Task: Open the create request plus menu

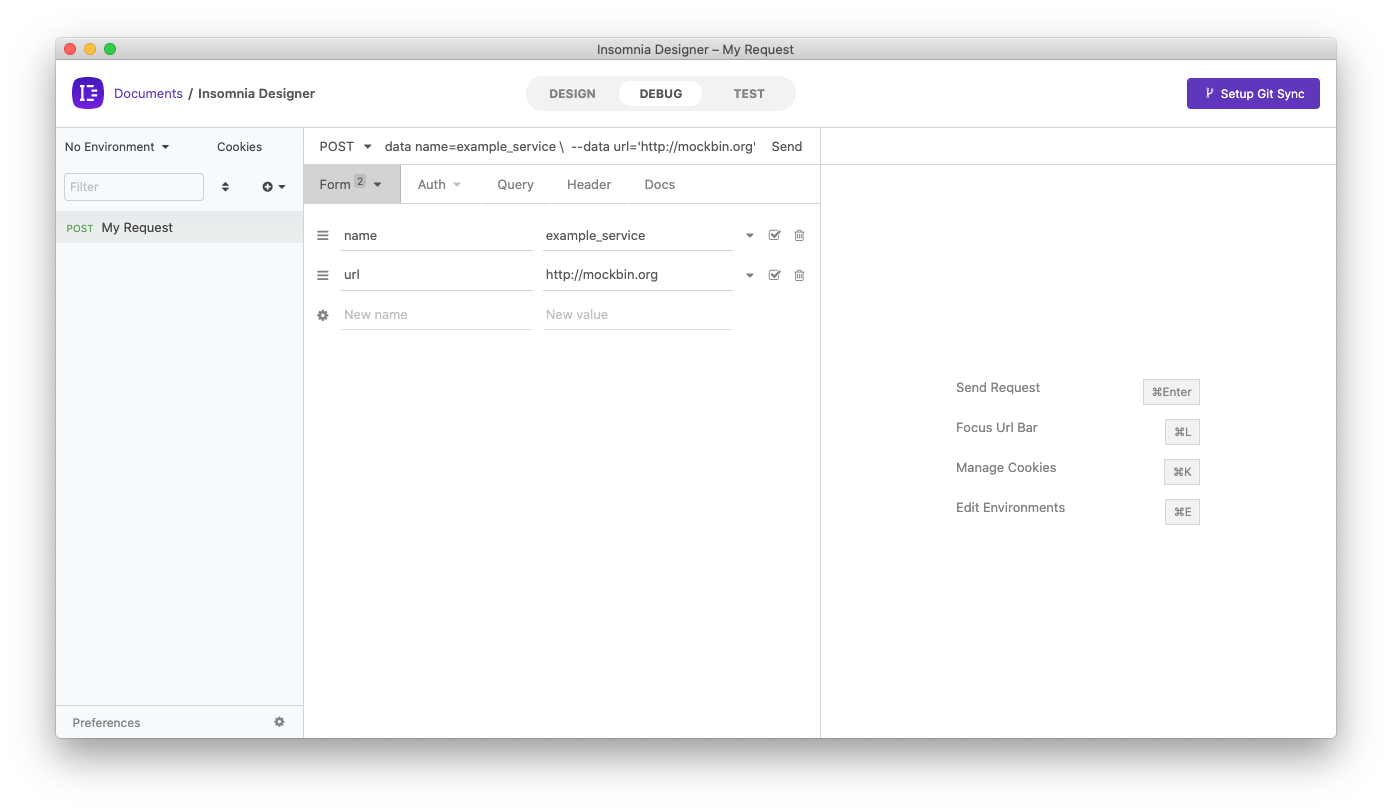Action: tap(274, 187)
